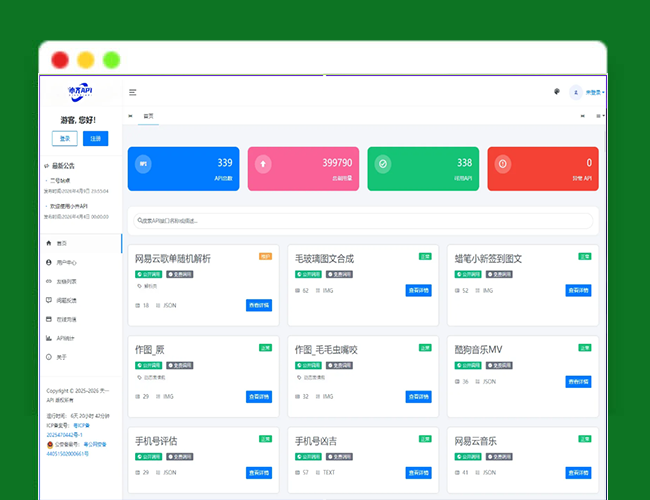Image resolution: width=650 pixels, height=500 pixels.
Task: Click the right tab-scroll arrow in the tab bar
Action: tap(582, 116)
